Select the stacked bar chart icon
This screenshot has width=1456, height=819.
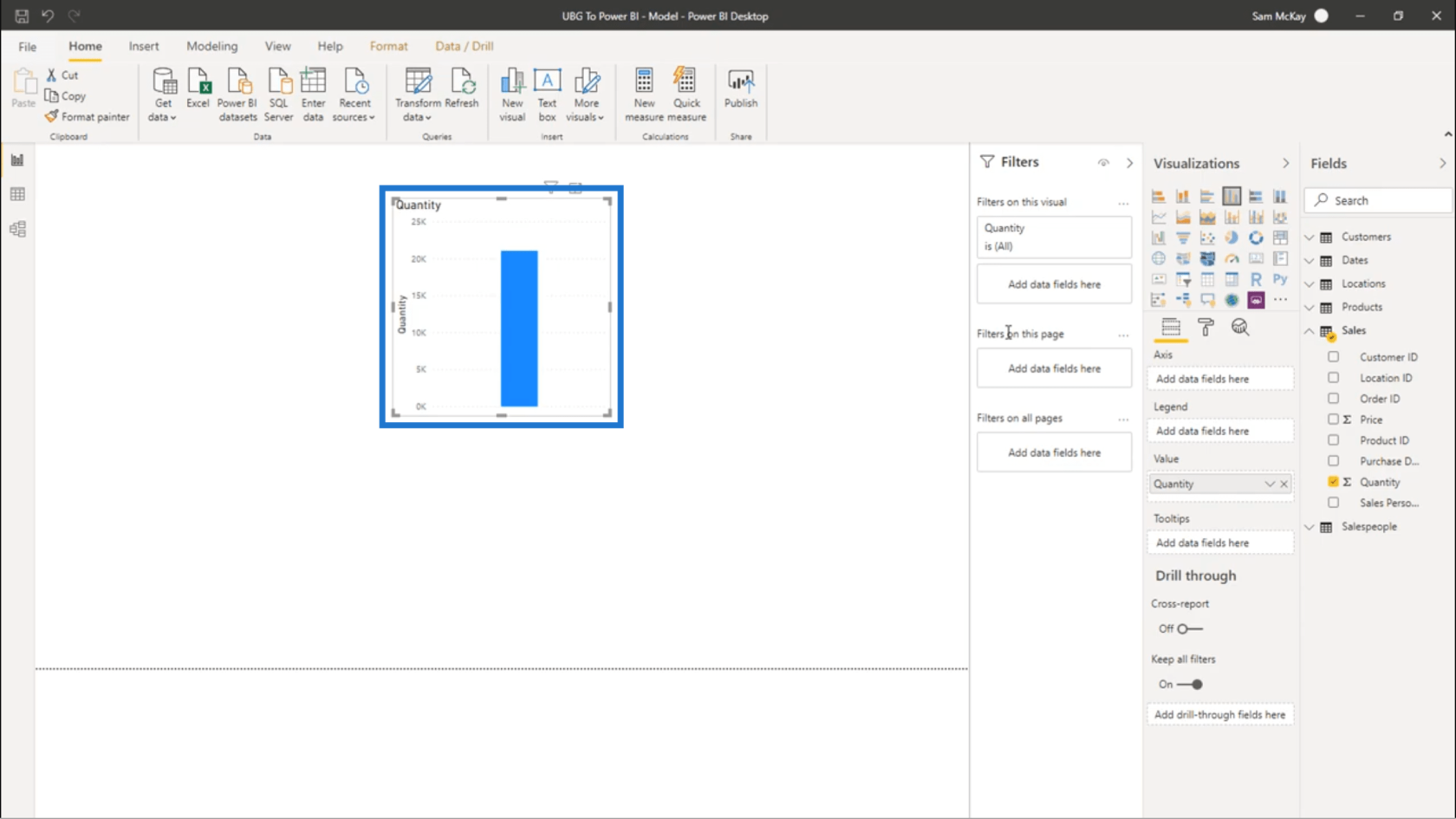(x=1159, y=196)
